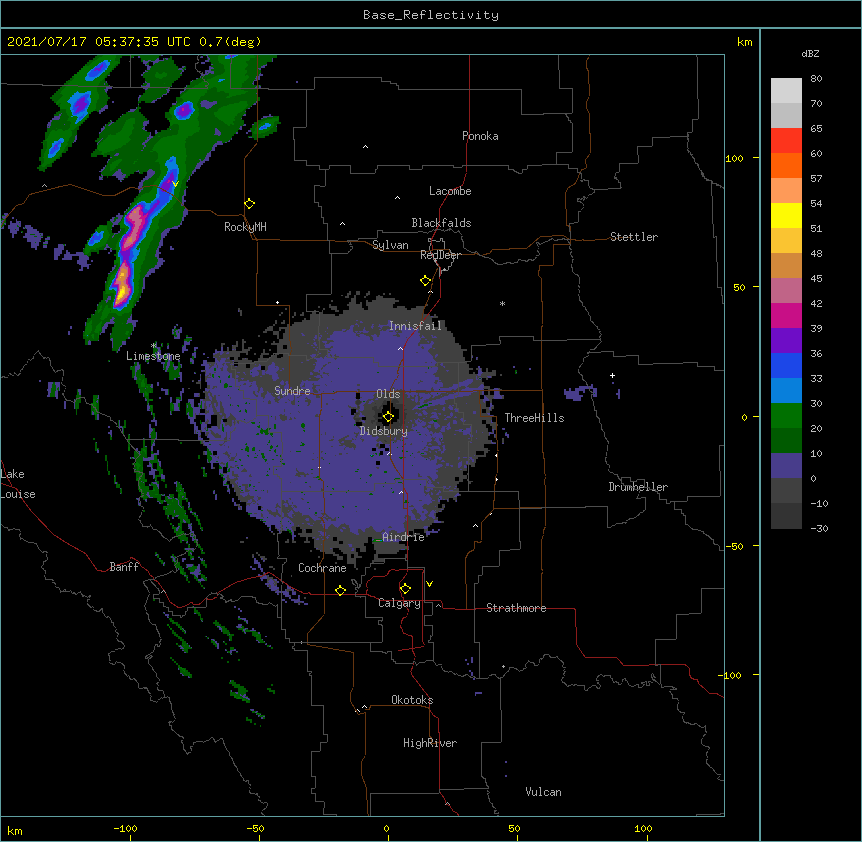Select the radar site diamond between Olds and Didsbury
The image size is (862, 842).
coord(388,417)
